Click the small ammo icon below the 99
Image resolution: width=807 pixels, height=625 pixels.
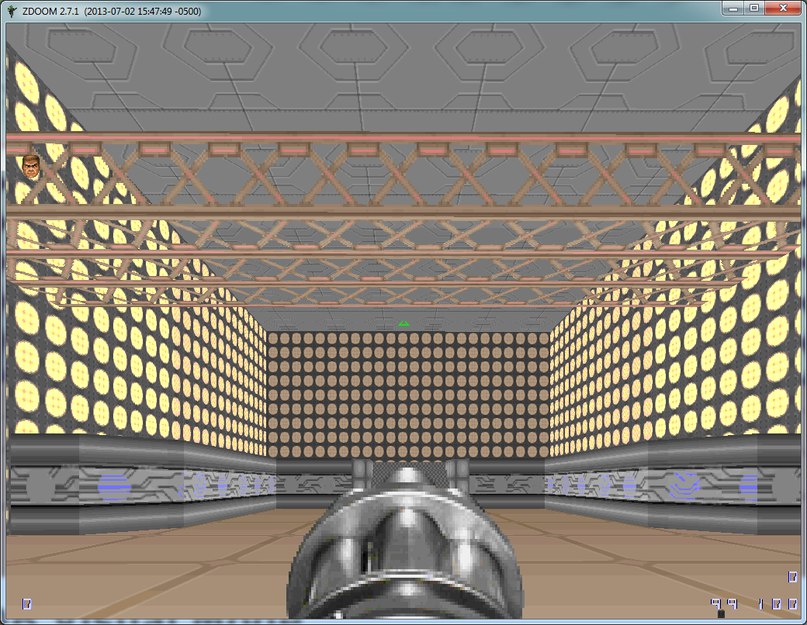click(x=721, y=614)
